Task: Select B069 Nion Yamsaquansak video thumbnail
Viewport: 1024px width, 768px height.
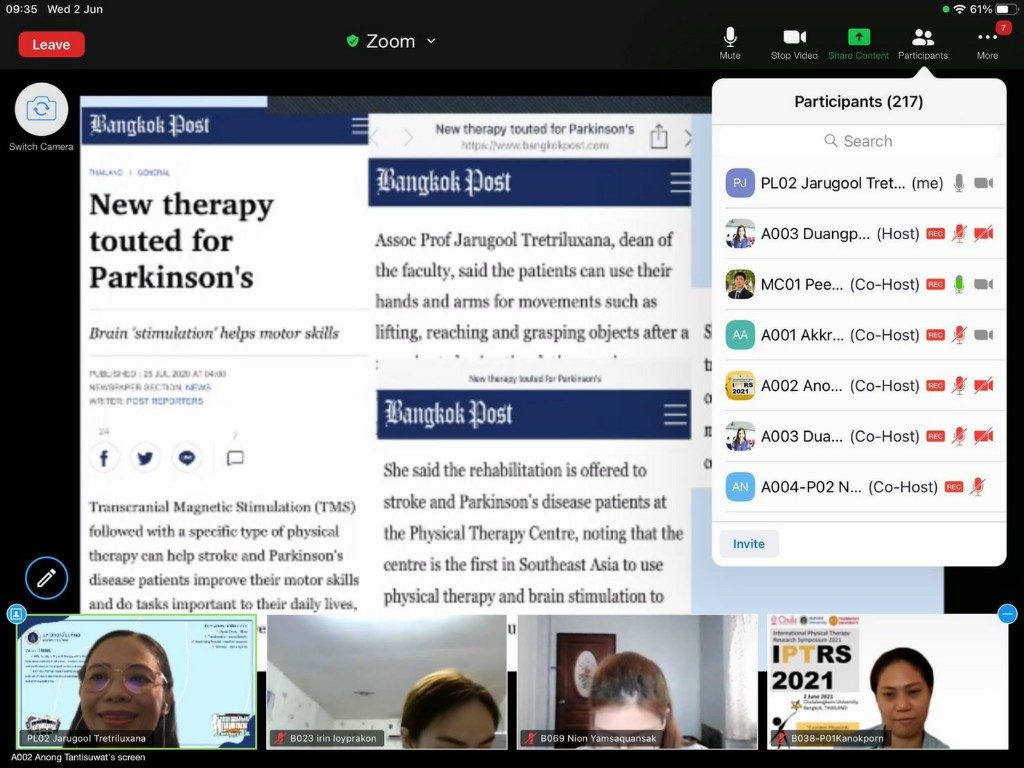Action: (637, 681)
